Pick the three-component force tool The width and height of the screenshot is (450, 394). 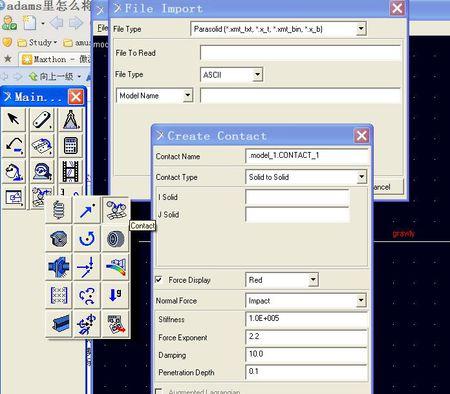[x=87, y=267]
